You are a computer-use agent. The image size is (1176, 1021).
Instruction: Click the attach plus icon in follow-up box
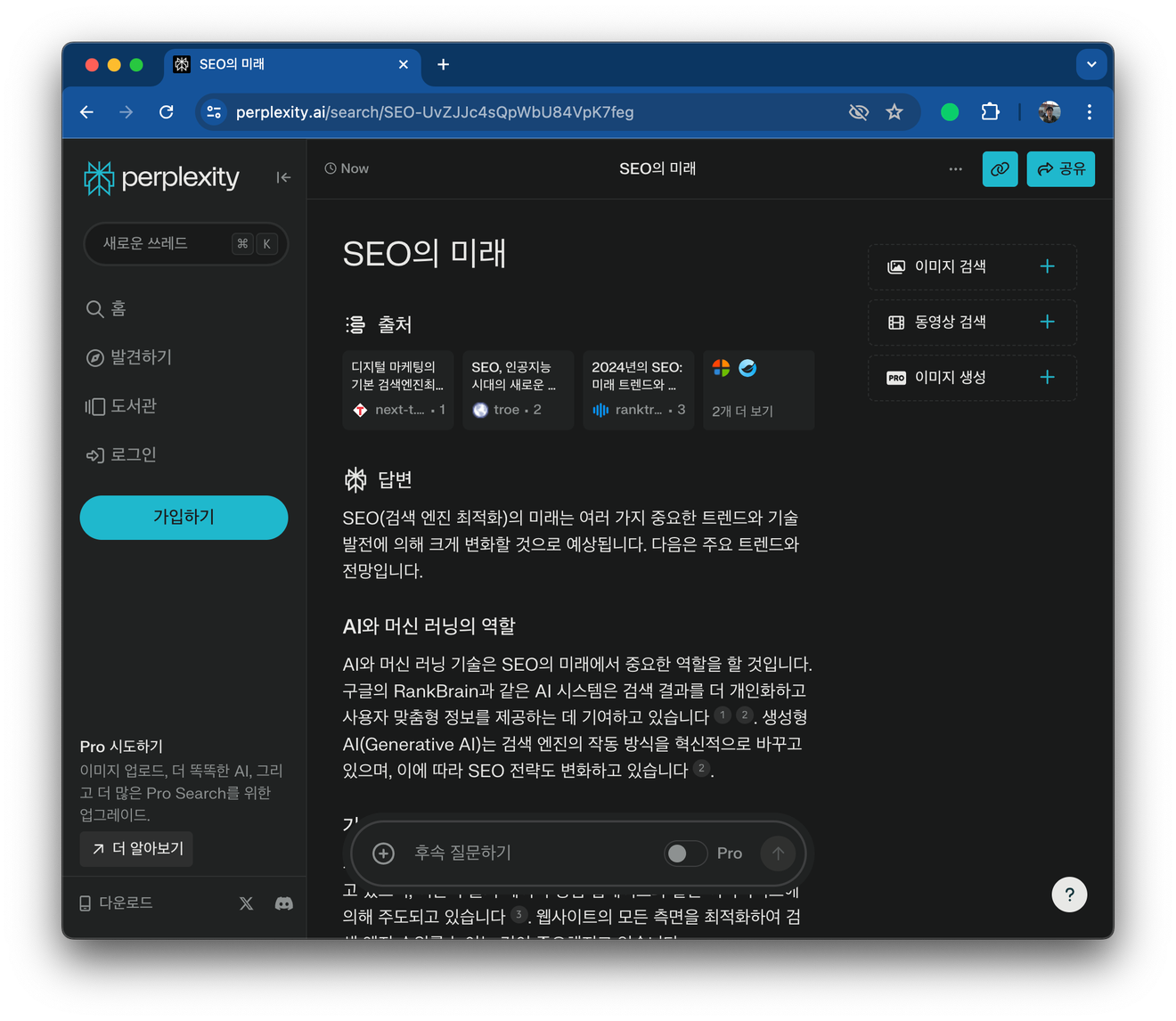click(384, 854)
